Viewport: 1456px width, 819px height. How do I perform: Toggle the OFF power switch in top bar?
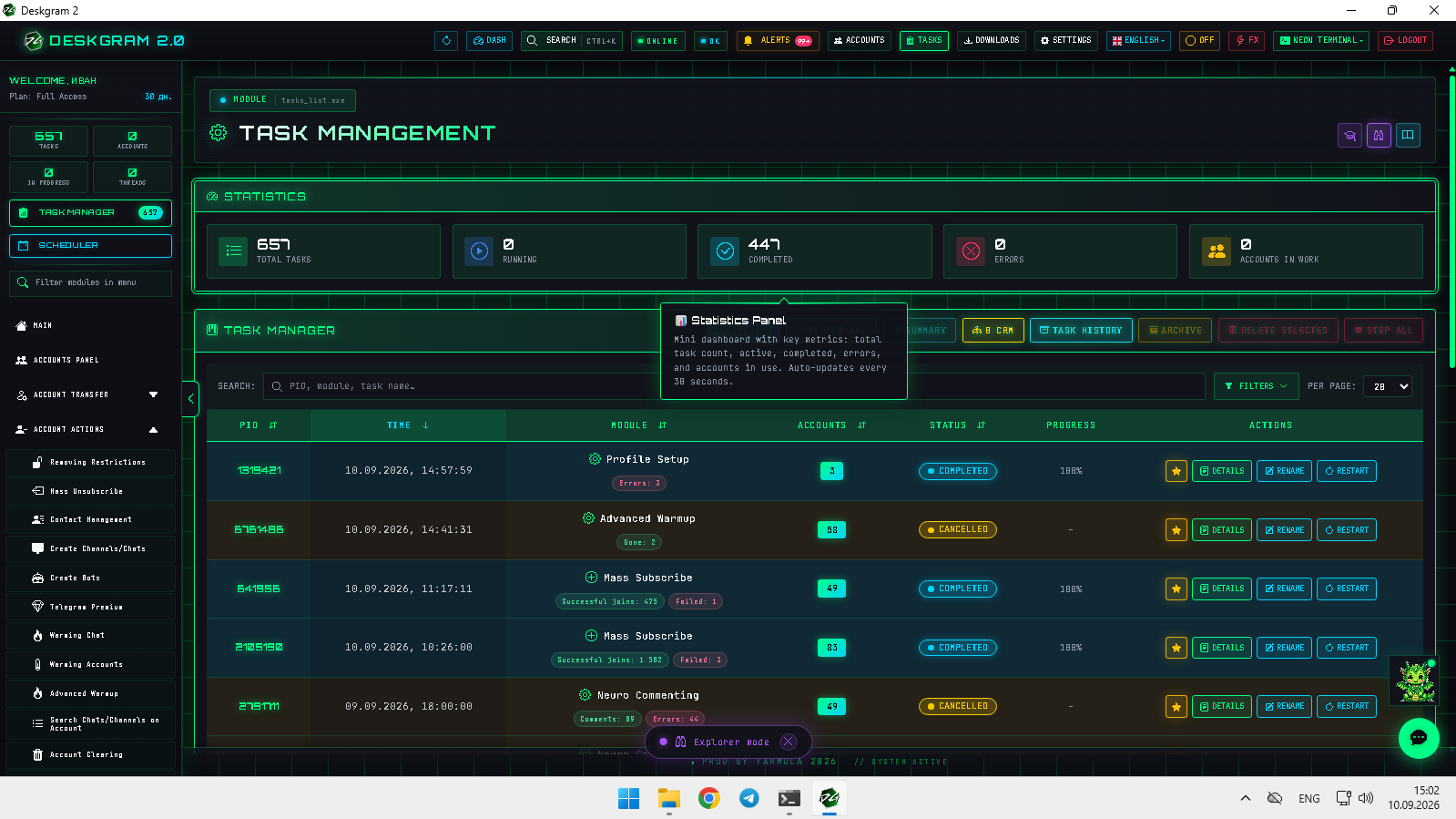[x=1199, y=41]
